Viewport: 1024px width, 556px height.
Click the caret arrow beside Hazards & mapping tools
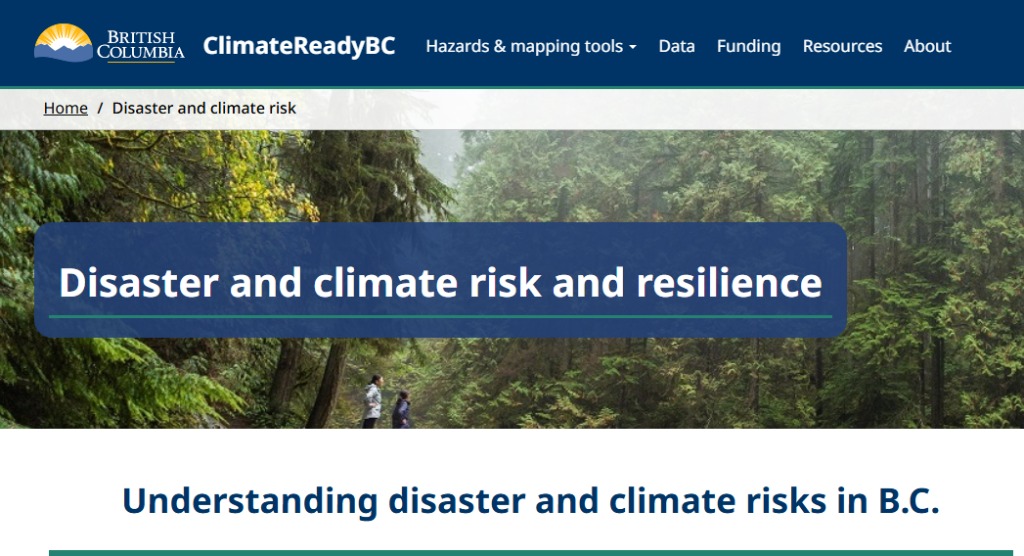tap(633, 47)
